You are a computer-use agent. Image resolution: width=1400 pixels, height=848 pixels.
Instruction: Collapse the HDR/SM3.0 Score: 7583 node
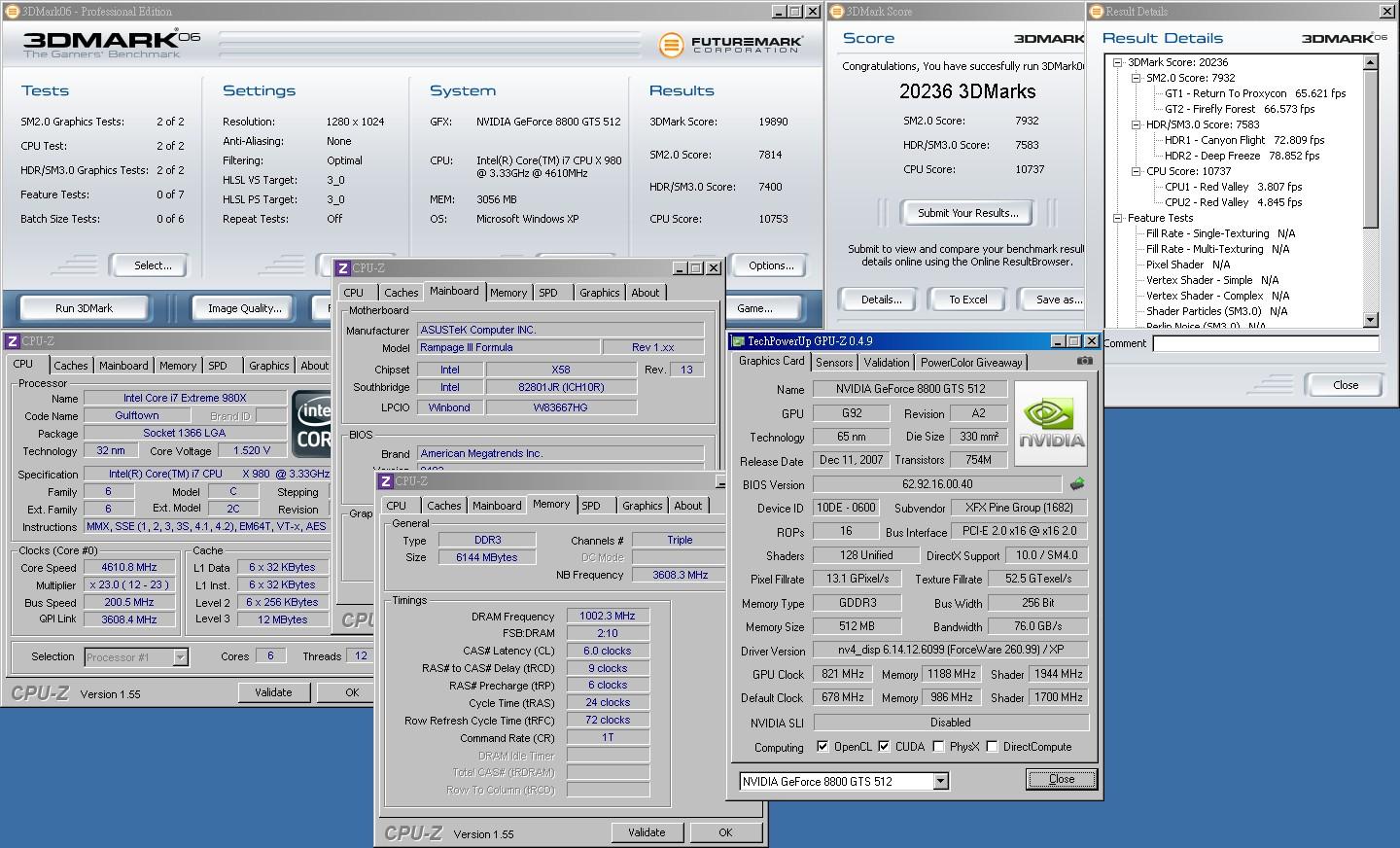[x=1136, y=124]
